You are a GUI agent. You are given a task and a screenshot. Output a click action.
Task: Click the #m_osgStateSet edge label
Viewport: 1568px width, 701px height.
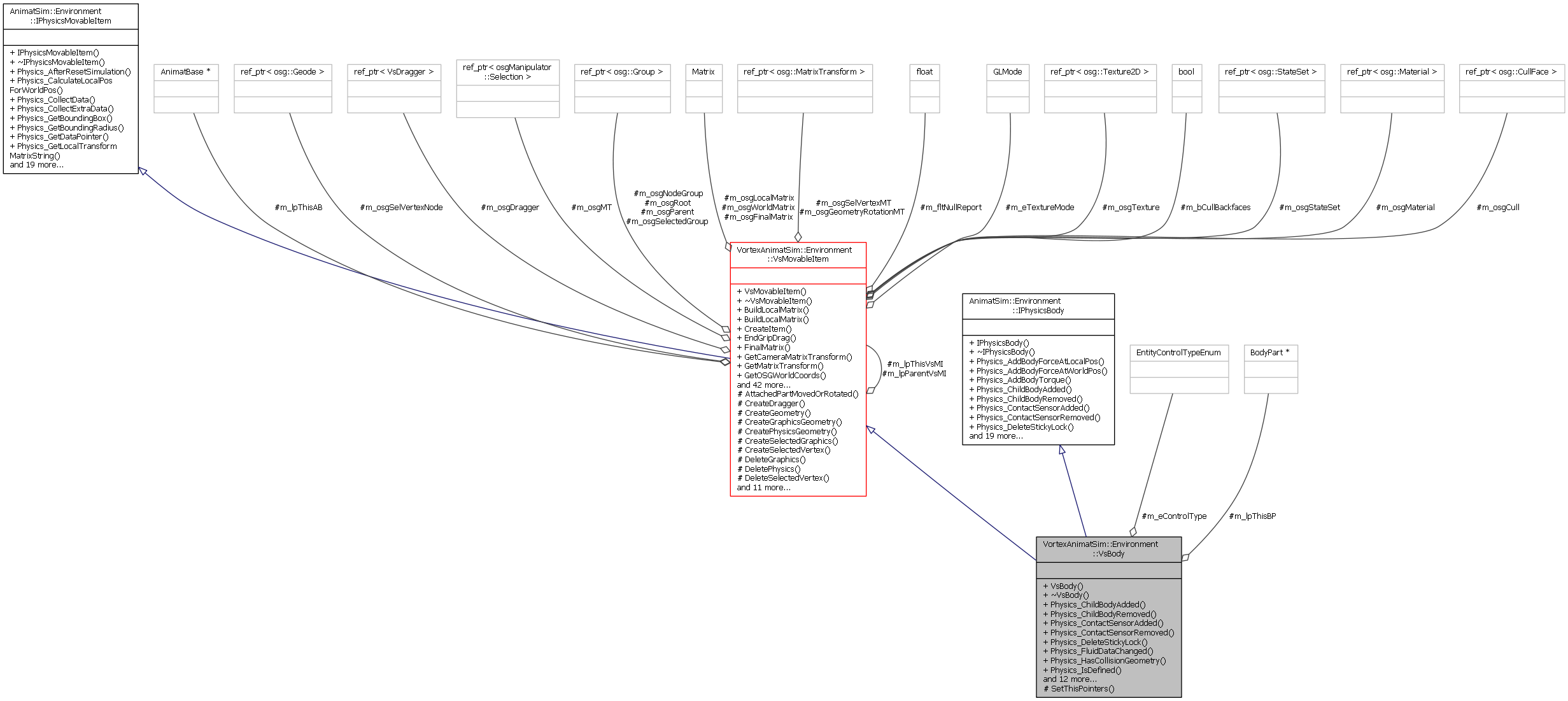pyautogui.click(x=1310, y=208)
